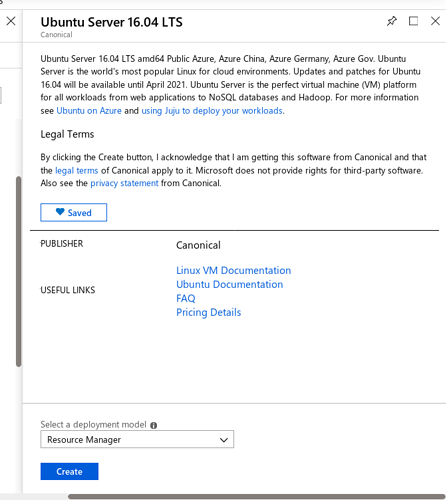Screen dimensions: 446x500
Task: Open using Juju to deploy your workloads link
Action: click(x=212, y=111)
